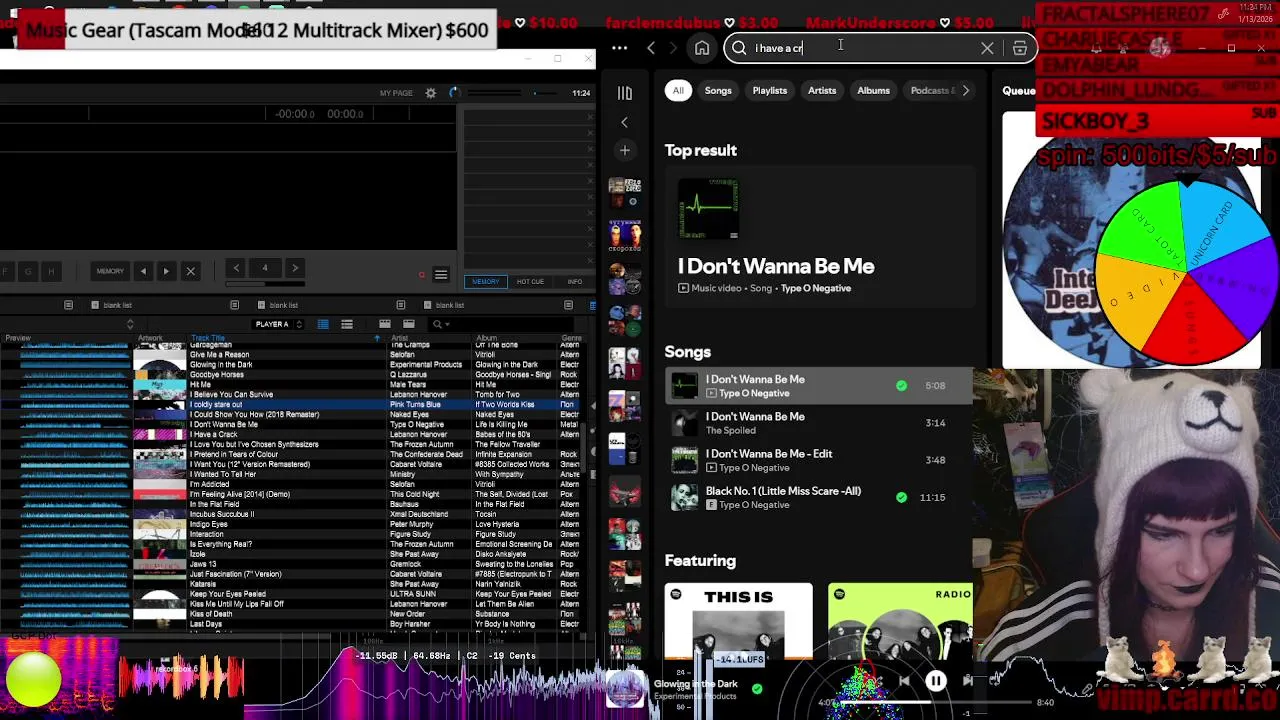Screen dimensions: 1280x720
Task: Click the Indigo Eyes track row
Action: point(290,525)
